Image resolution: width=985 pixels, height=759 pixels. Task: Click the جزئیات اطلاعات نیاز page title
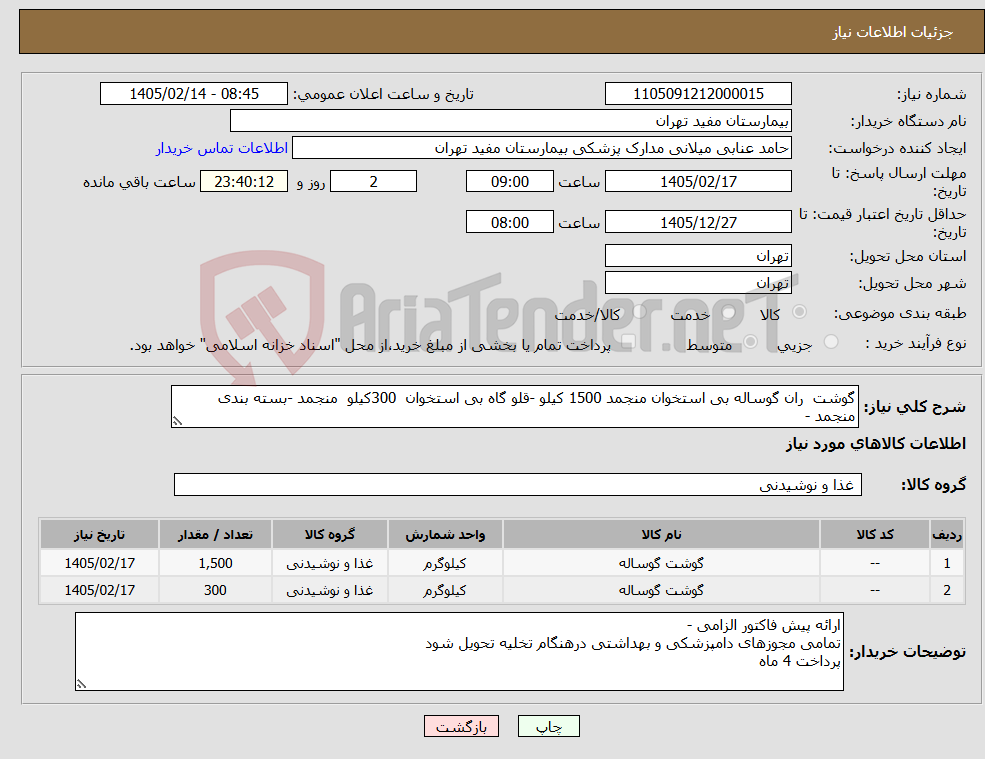[x=893, y=32]
